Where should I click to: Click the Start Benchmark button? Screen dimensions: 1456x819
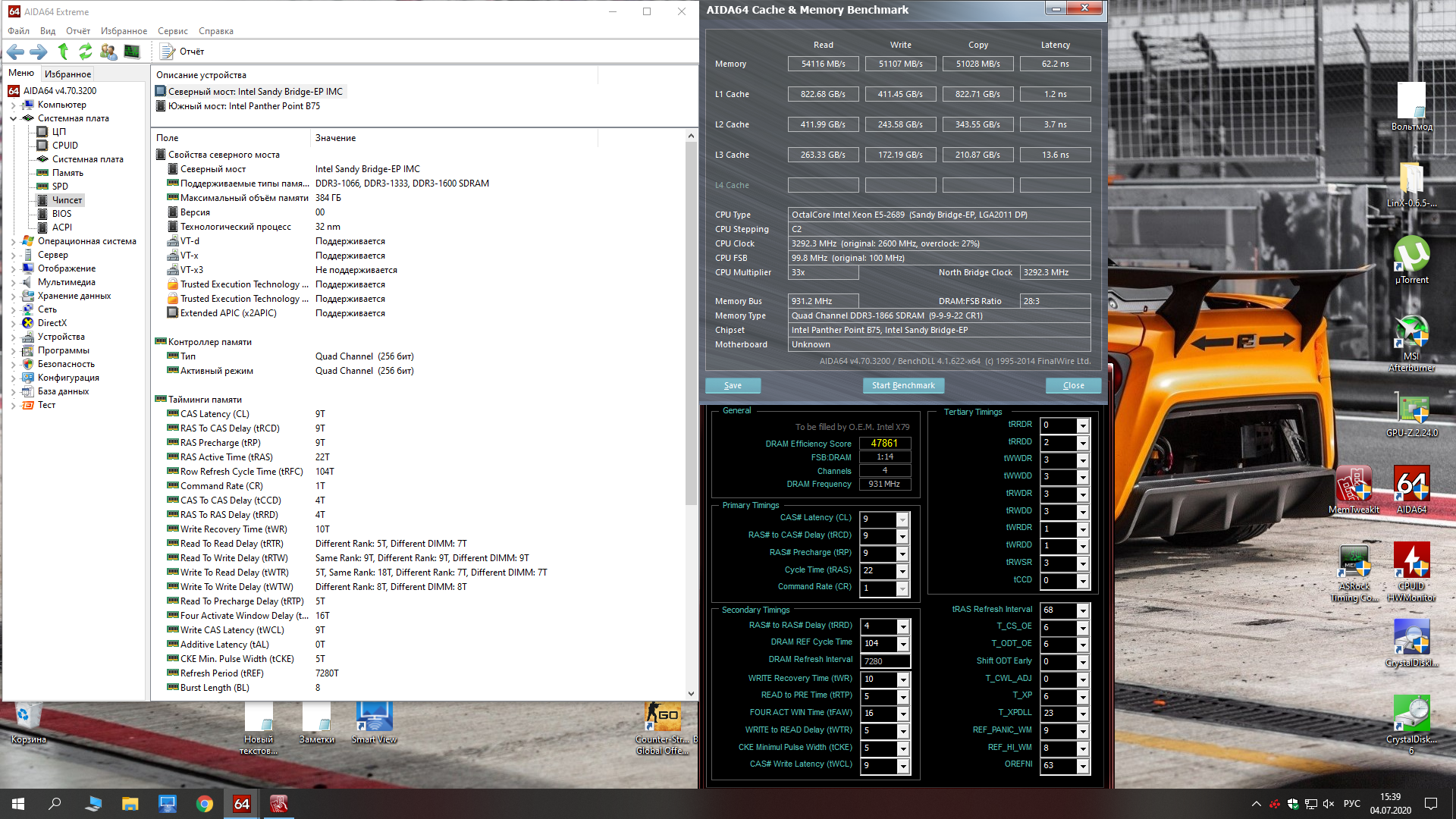[903, 385]
